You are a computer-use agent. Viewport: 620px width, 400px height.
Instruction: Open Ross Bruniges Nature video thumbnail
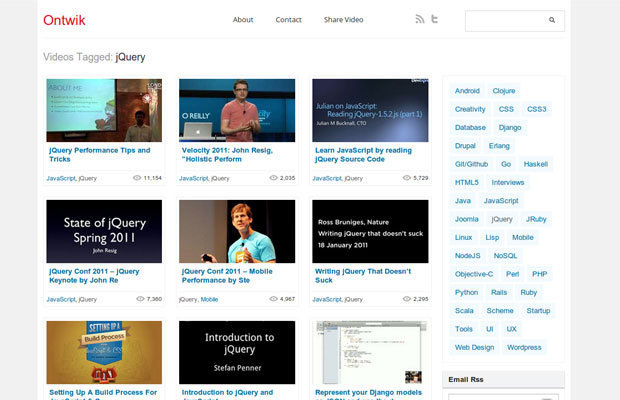click(x=370, y=231)
